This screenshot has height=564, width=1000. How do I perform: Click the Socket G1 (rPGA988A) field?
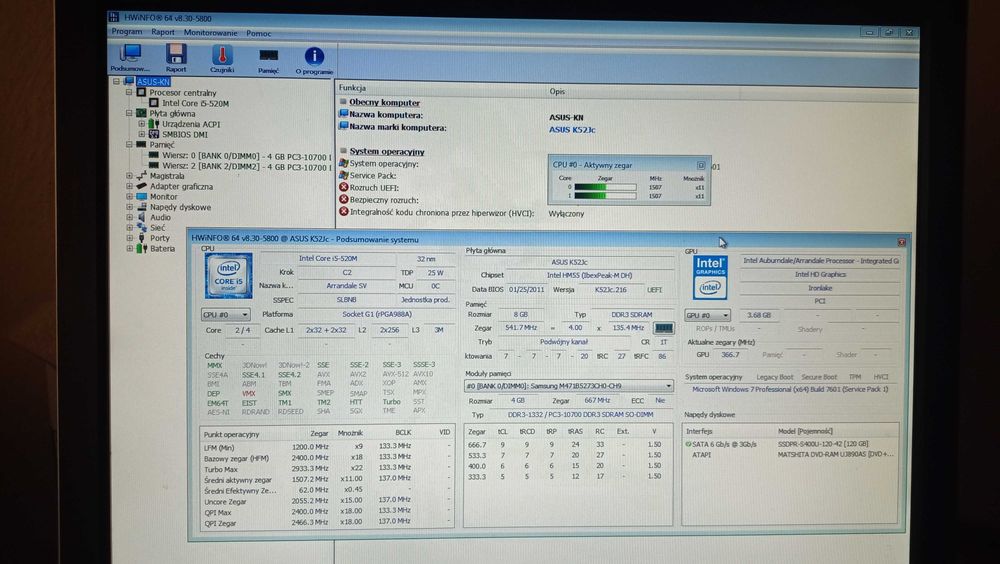coord(377,314)
